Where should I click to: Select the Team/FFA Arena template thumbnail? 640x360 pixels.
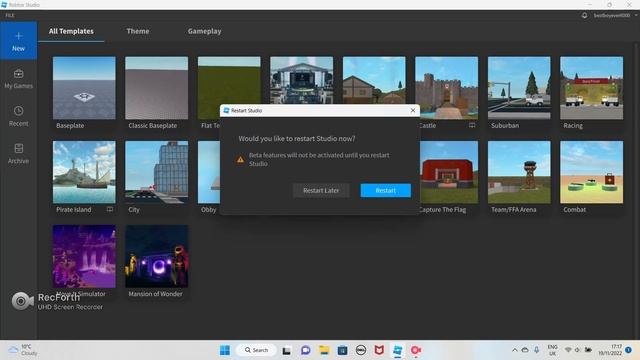pyautogui.click(x=519, y=172)
